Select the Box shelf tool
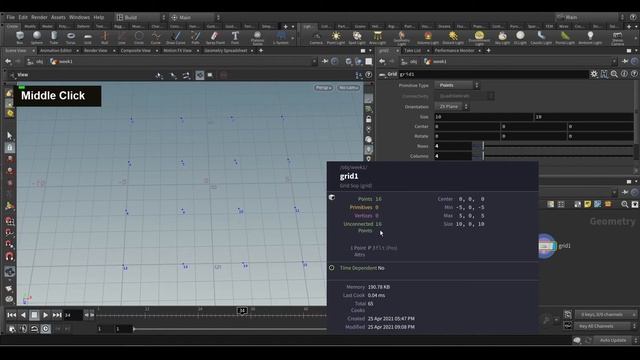The height and width of the screenshot is (360, 640). (20, 38)
